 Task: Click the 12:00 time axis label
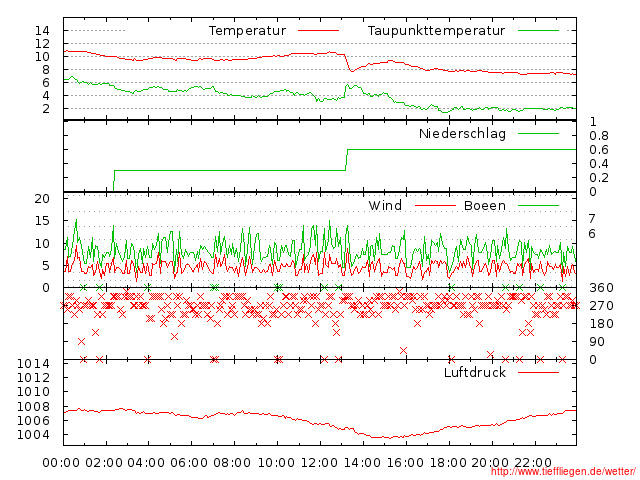point(319,463)
